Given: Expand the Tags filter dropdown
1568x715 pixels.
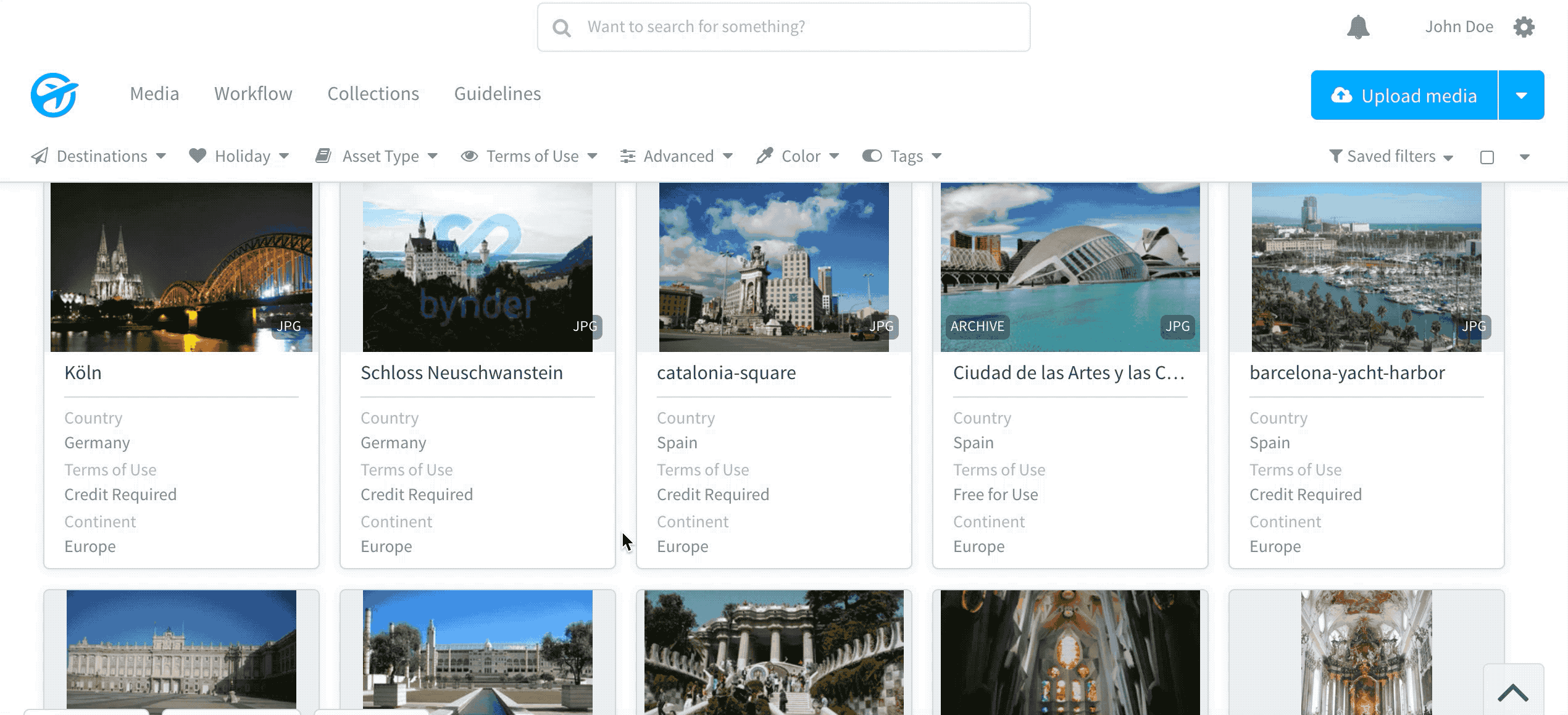Looking at the screenshot, I should (x=936, y=156).
